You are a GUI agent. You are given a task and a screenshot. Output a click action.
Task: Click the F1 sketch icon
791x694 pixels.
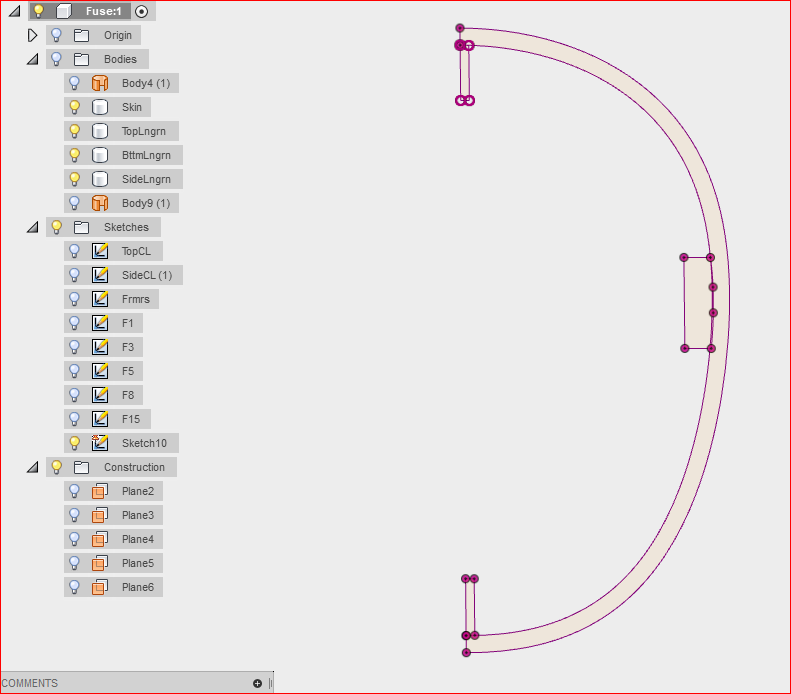click(x=100, y=323)
